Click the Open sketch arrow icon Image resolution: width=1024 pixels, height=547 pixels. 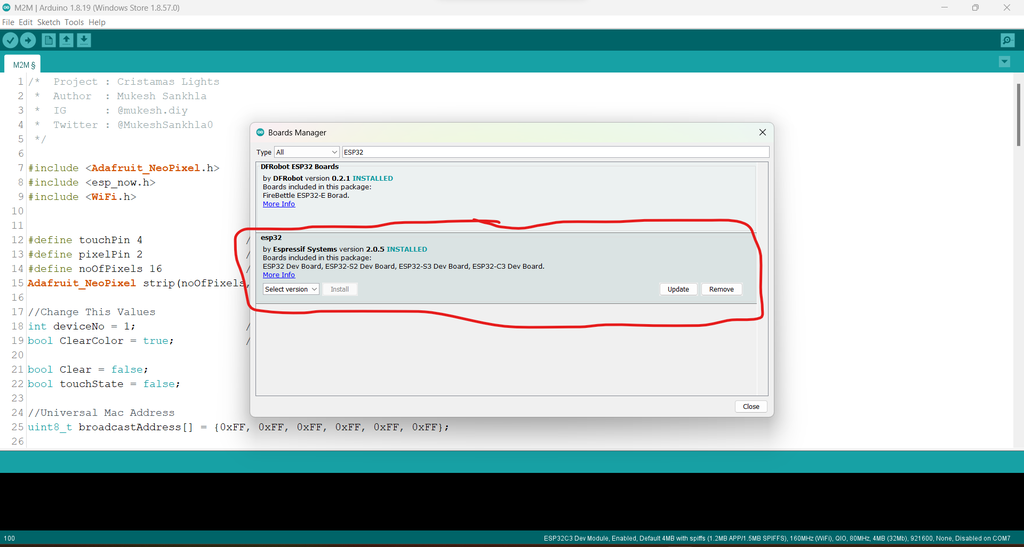click(x=66, y=40)
